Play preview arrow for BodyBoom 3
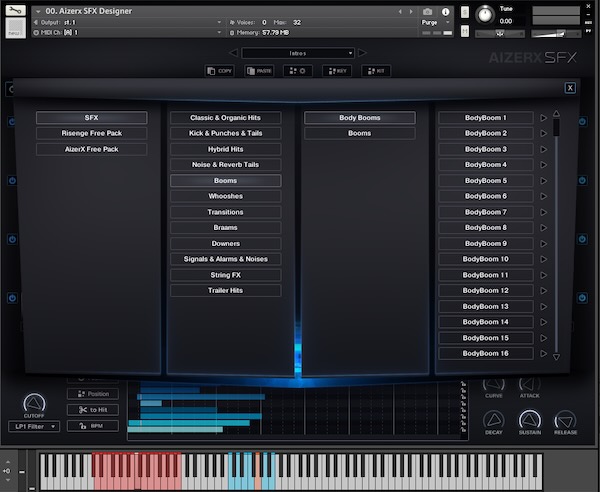Viewport: 600px width, 492px height. click(x=543, y=149)
